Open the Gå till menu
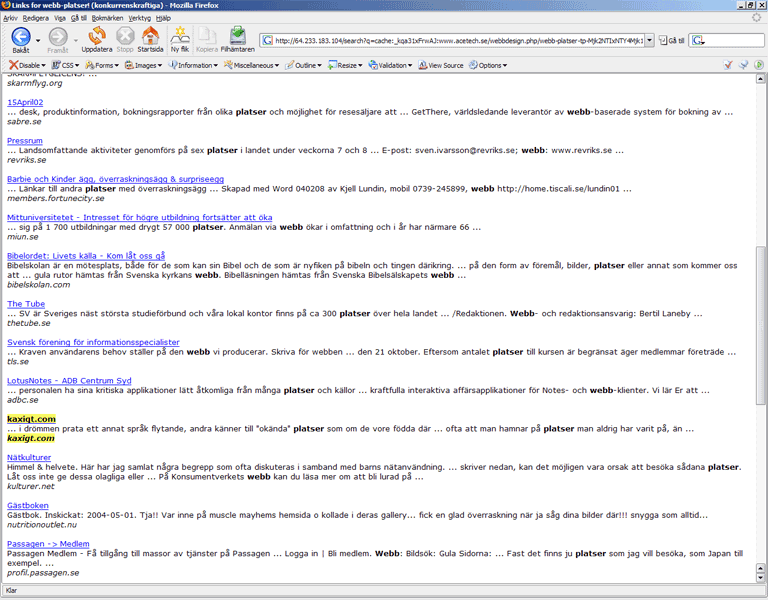This screenshot has width=768, height=600. click(78, 18)
